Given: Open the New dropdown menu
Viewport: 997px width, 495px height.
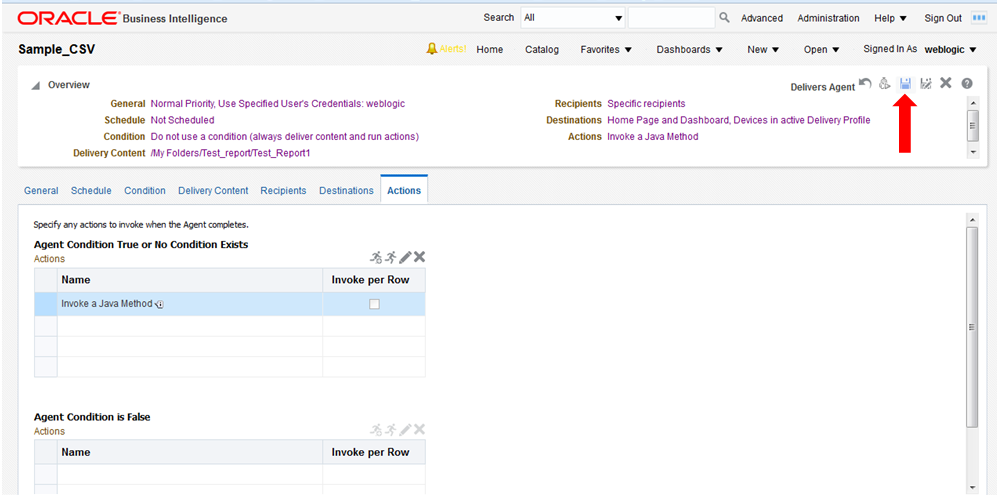Looking at the screenshot, I should click(x=763, y=49).
